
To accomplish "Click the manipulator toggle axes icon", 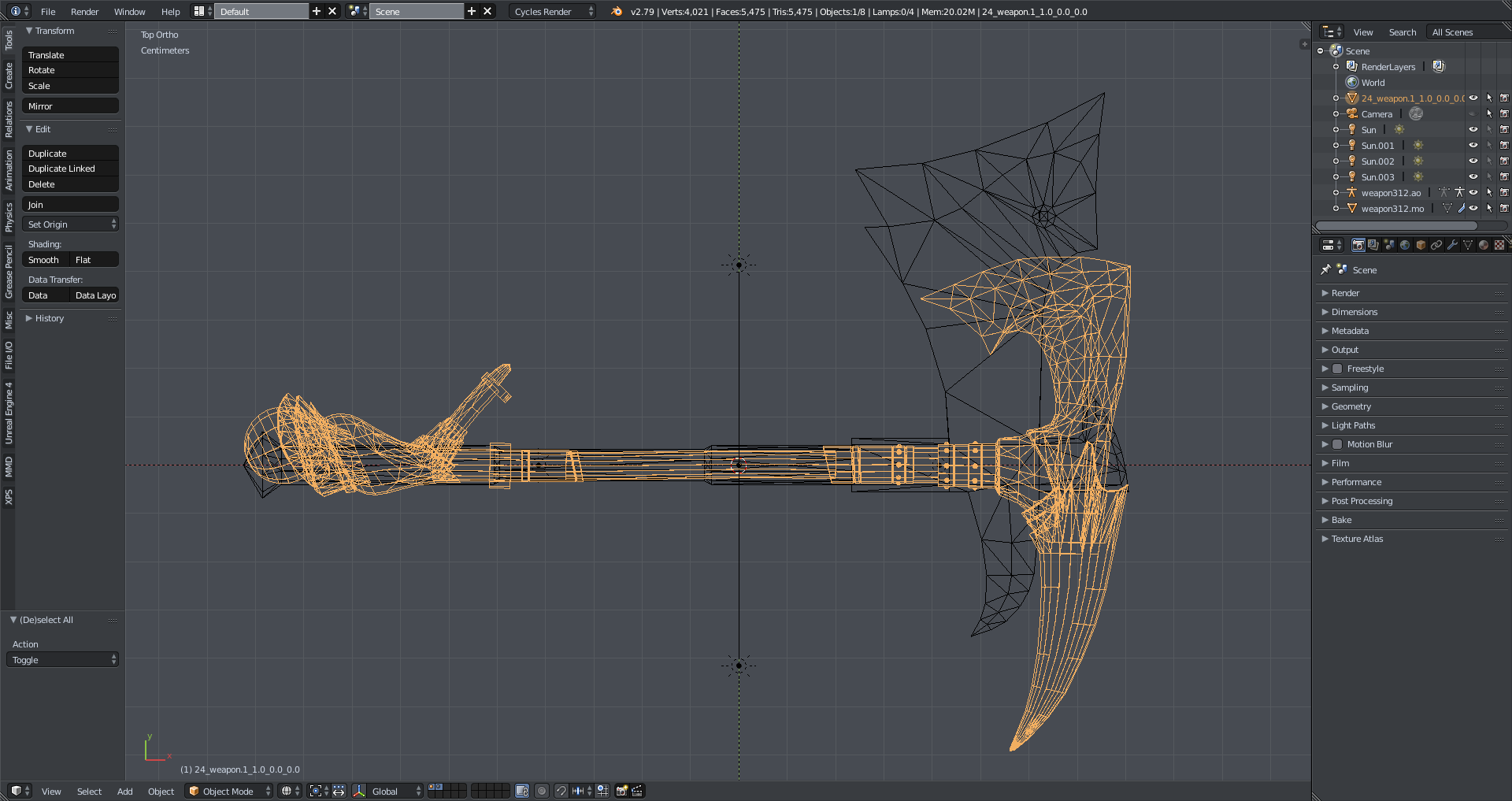I will click(359, 791).
